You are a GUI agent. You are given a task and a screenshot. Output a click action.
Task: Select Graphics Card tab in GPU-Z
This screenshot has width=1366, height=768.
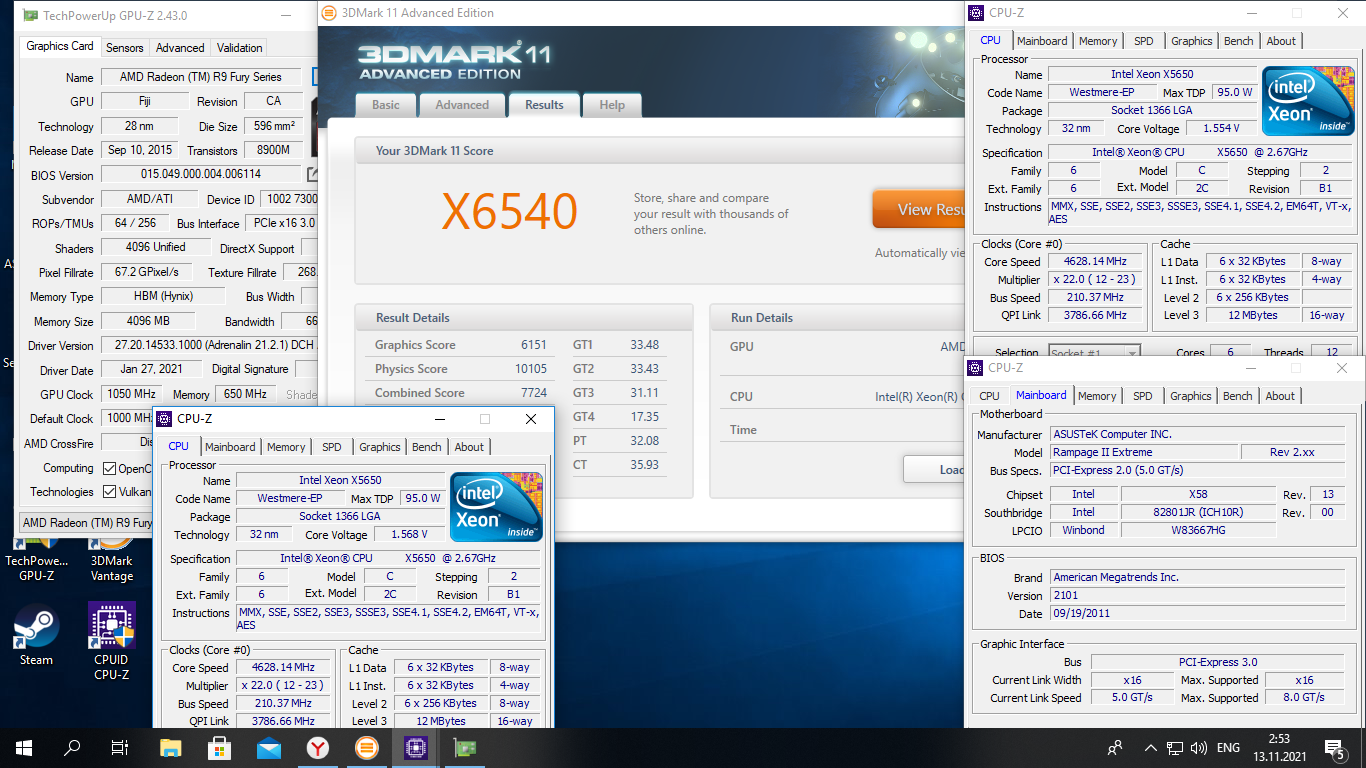[x=60, y=46]
